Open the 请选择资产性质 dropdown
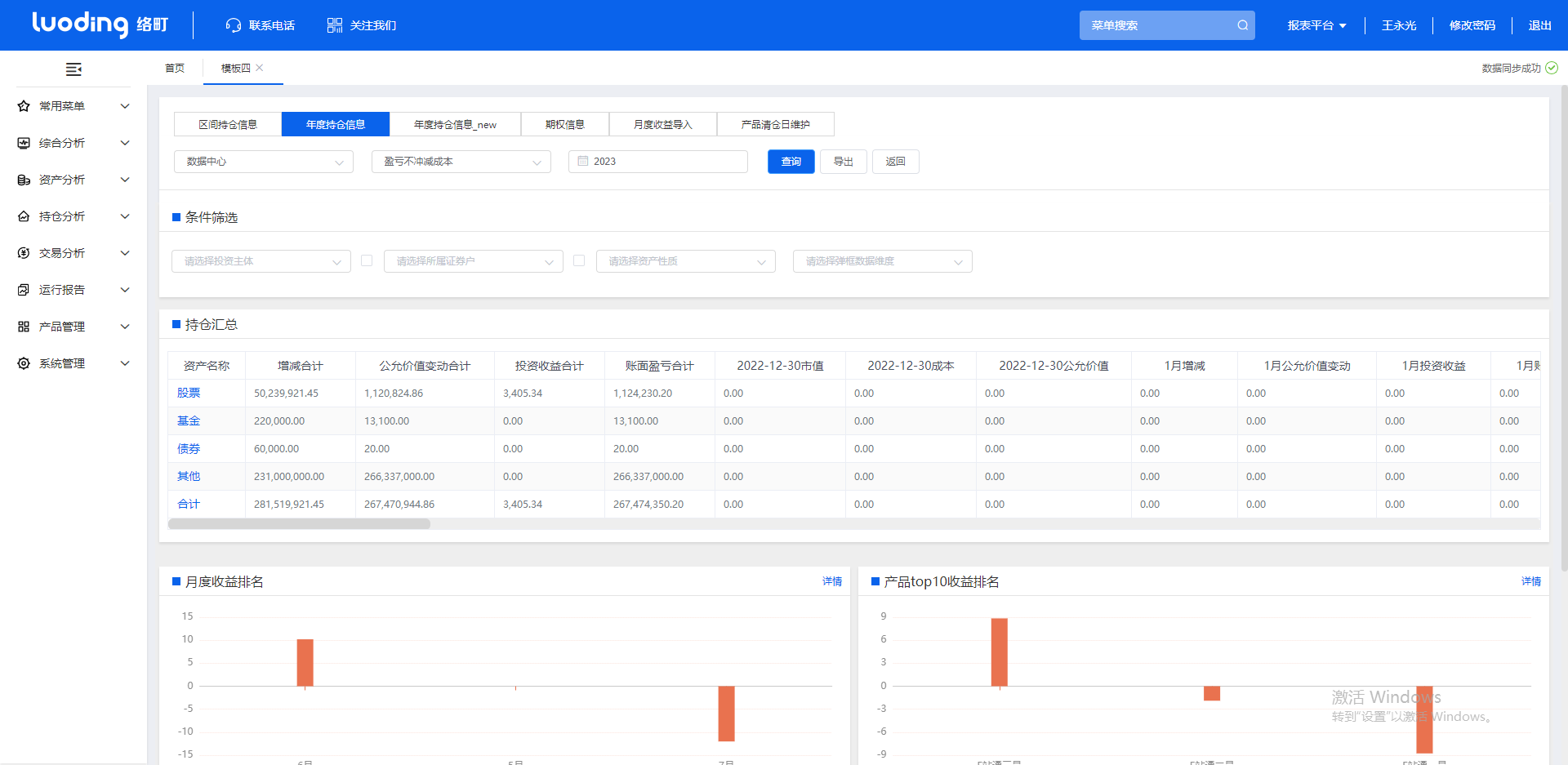Screen dimensions: 1568x765 (686, 261)
